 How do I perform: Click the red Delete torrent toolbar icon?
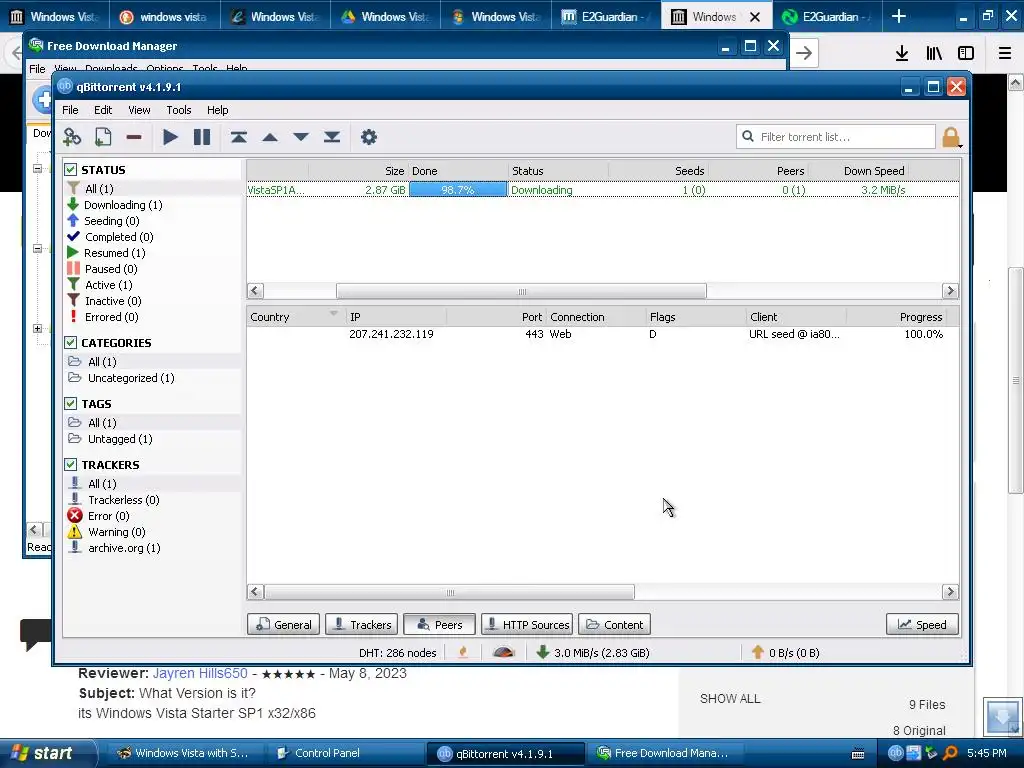coord(134,137)
